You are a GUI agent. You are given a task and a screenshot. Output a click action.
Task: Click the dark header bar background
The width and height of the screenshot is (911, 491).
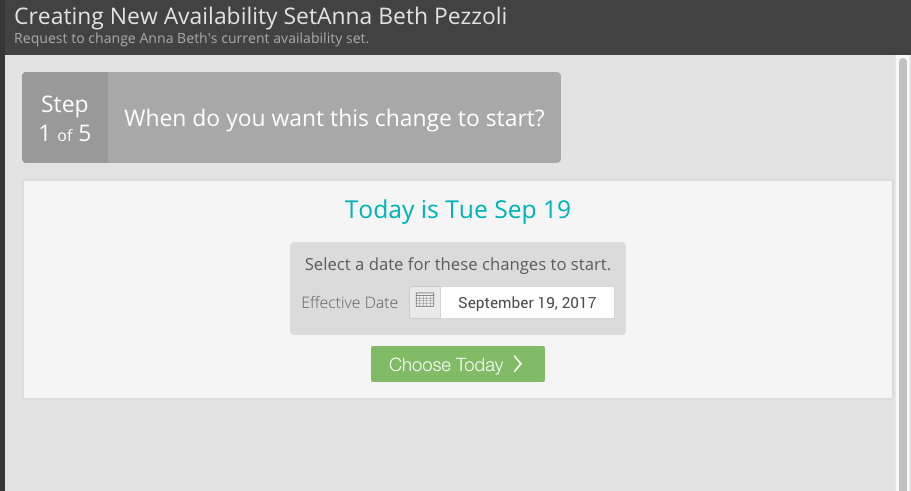[x=697, y=27]
